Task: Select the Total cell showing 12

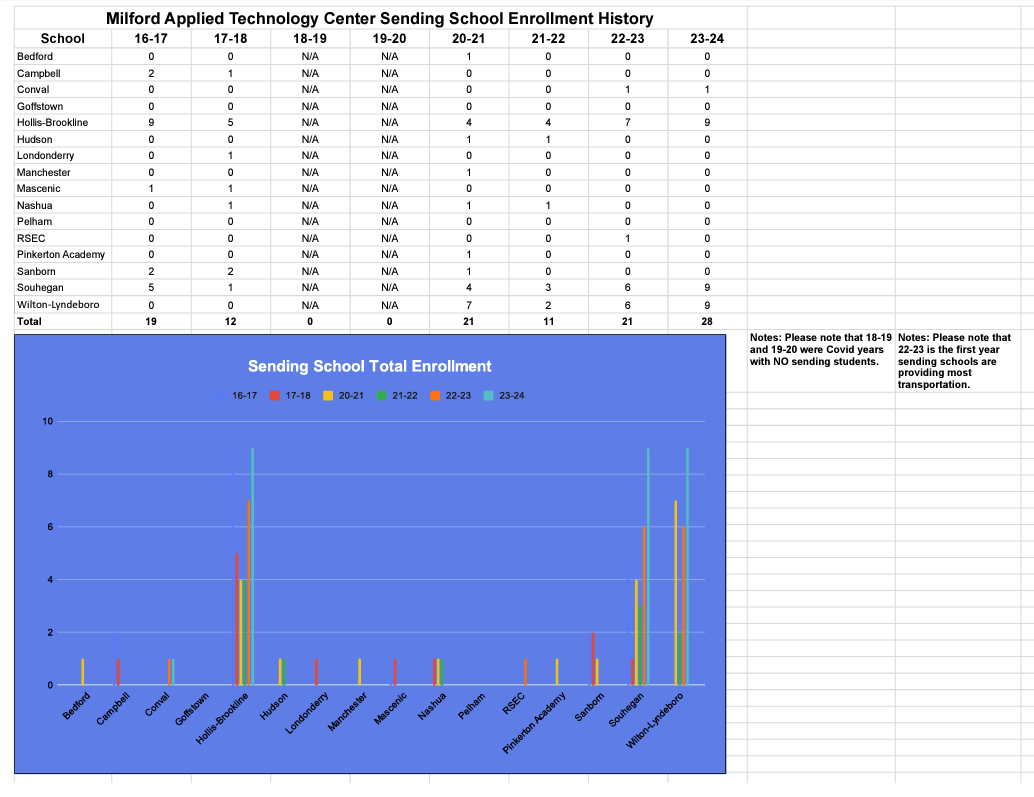Action: [x=231, y=321]
